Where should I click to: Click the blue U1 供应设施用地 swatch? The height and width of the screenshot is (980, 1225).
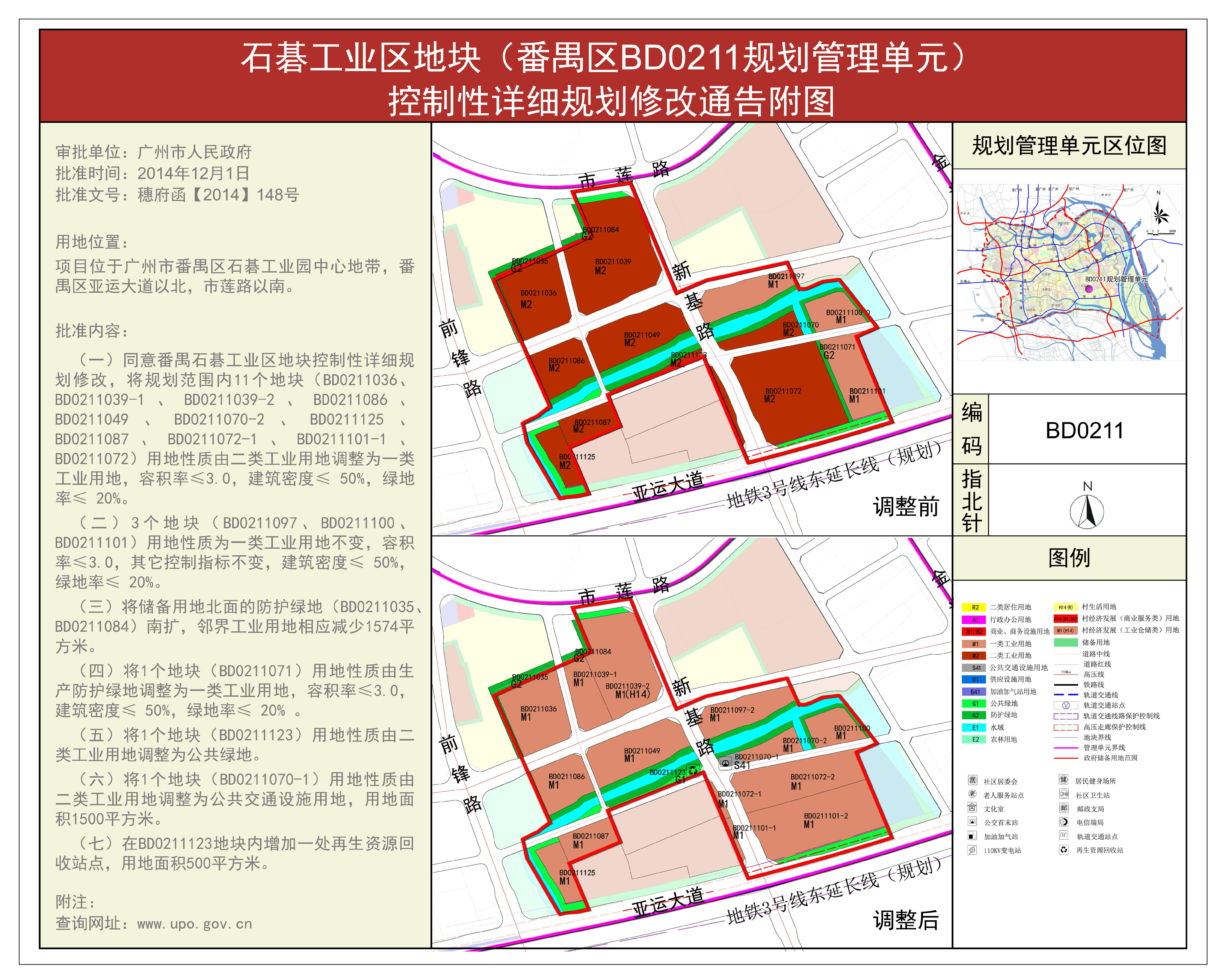coord(974,680)
